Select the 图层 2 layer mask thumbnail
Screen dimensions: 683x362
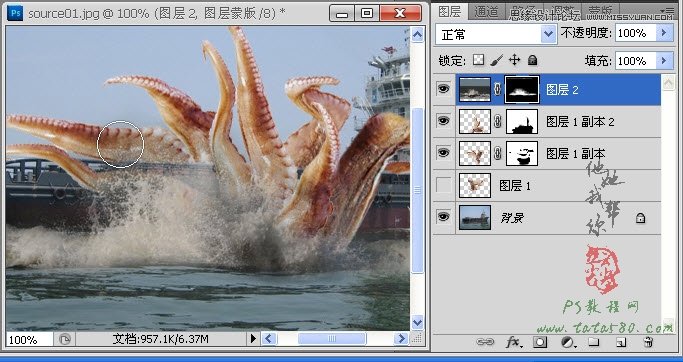(522, 89)
